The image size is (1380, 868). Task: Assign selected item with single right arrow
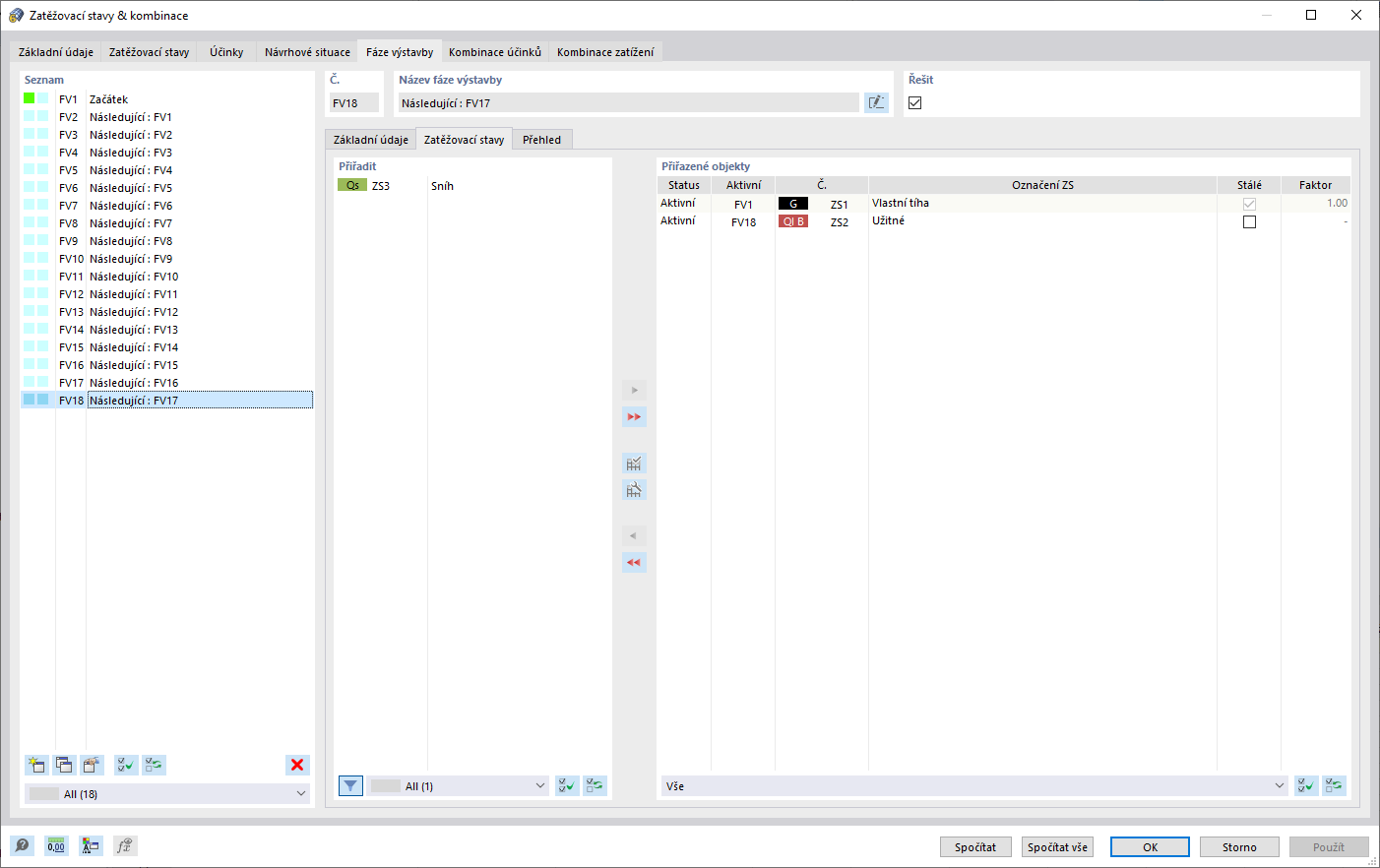coord(634,390)
